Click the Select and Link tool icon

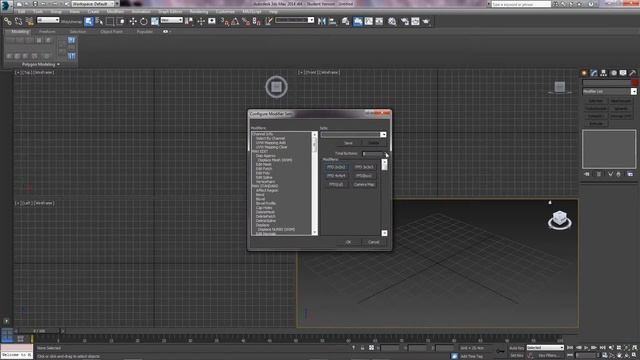8,21
